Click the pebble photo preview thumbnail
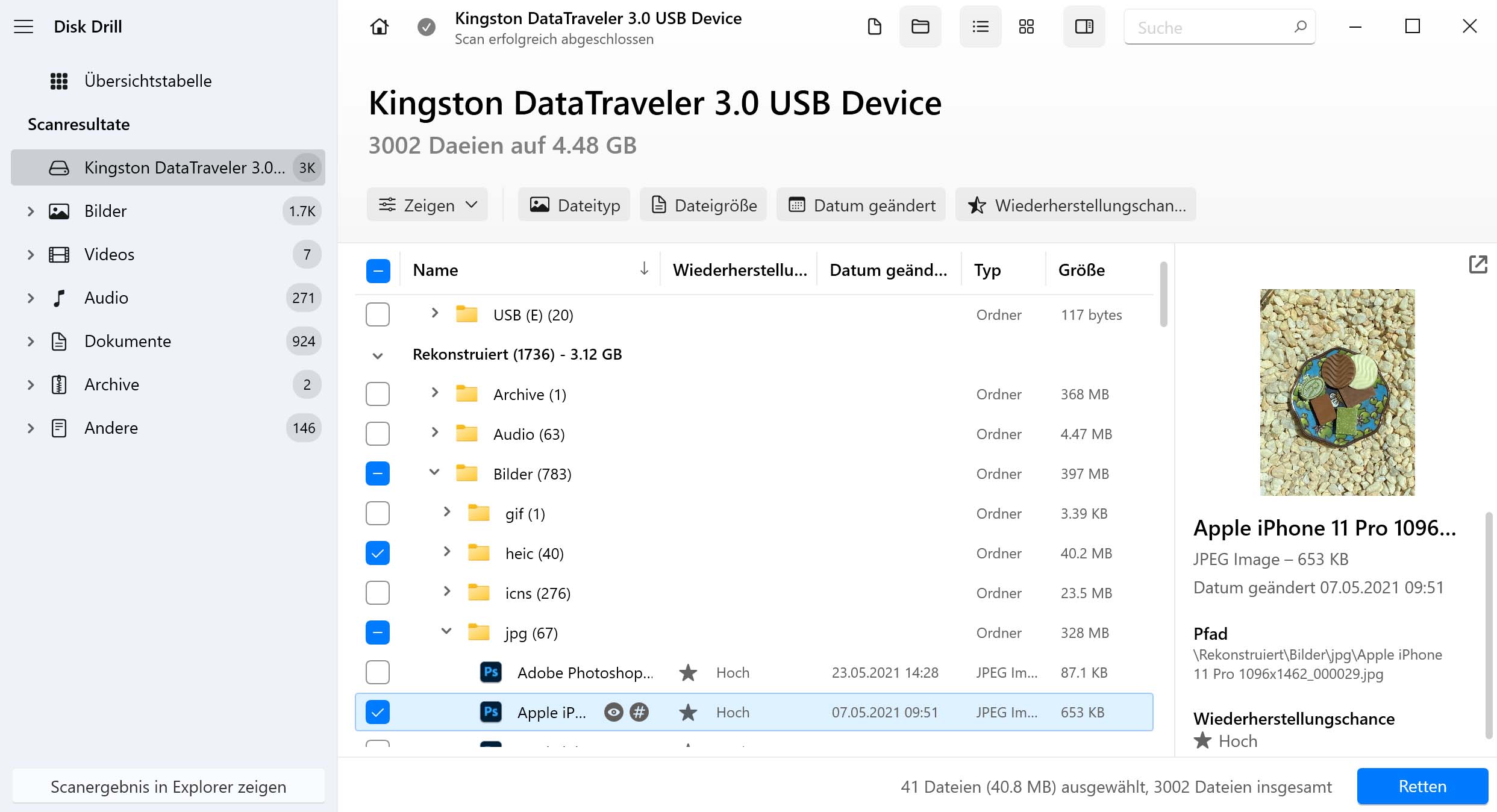The image size is (1497, 812). [x=1337, y=392]
